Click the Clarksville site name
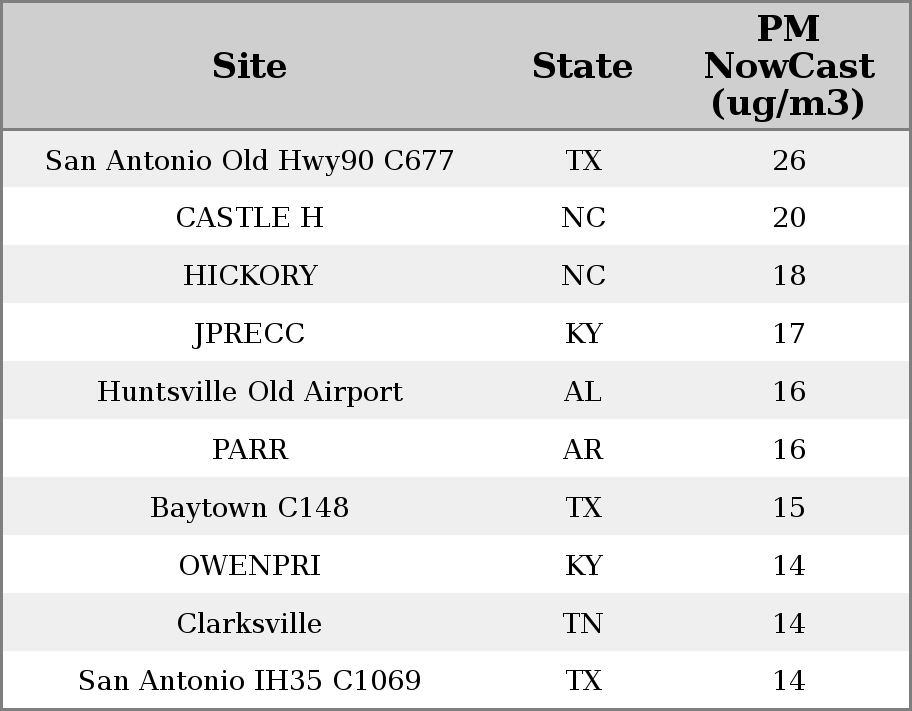 [x=249, y=624]
